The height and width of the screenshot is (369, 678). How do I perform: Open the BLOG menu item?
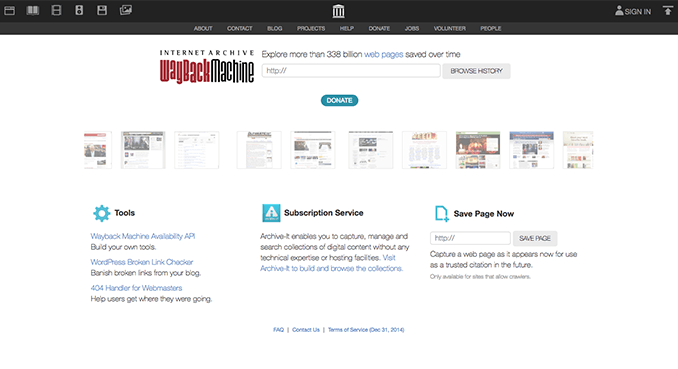[x=275, y=29]
